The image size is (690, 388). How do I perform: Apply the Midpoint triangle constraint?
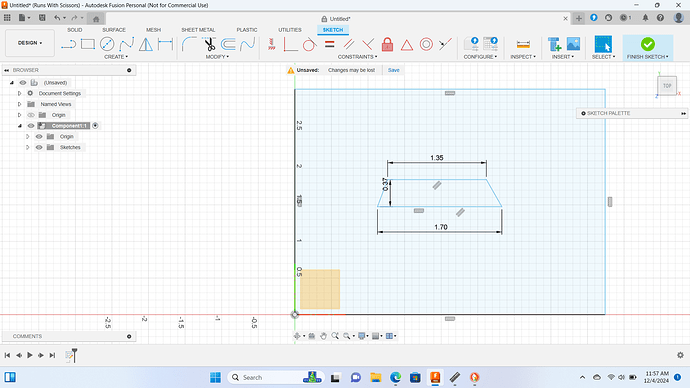click(407, 44)
